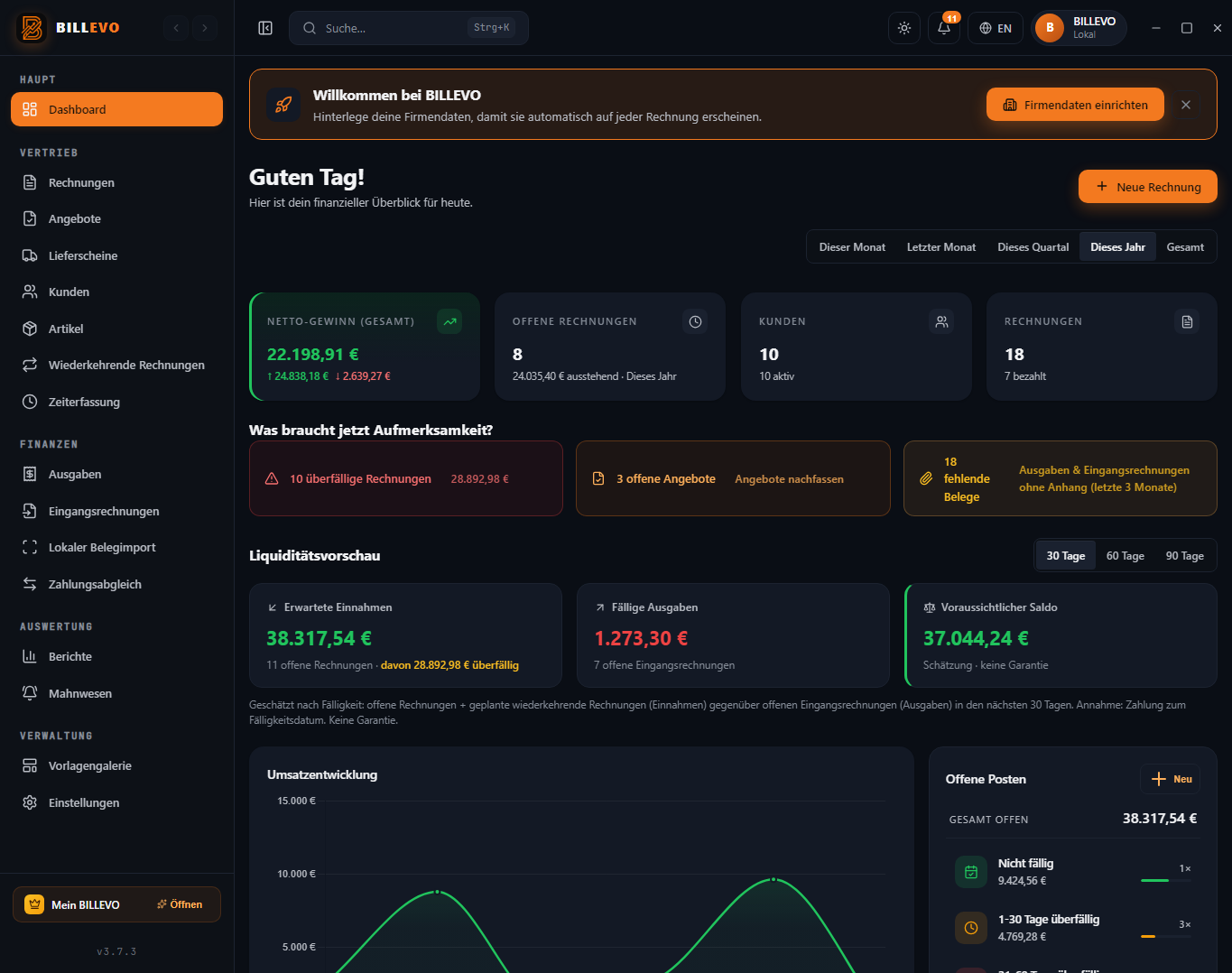Click the version label v3.7.3

click(116, 951)
